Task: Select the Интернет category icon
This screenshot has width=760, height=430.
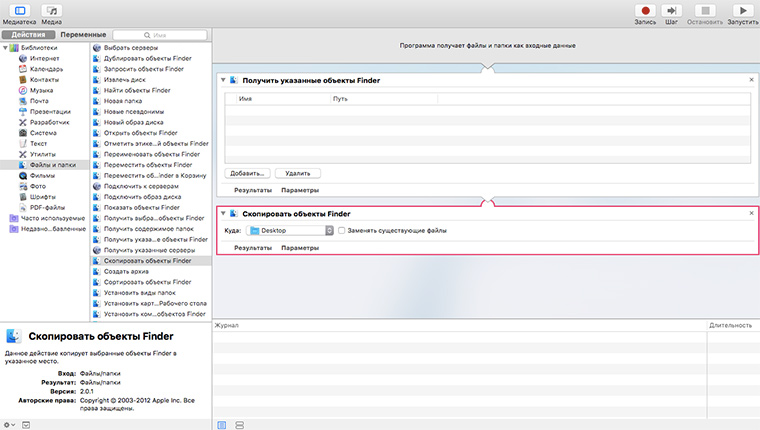Action: pos(23,58)
